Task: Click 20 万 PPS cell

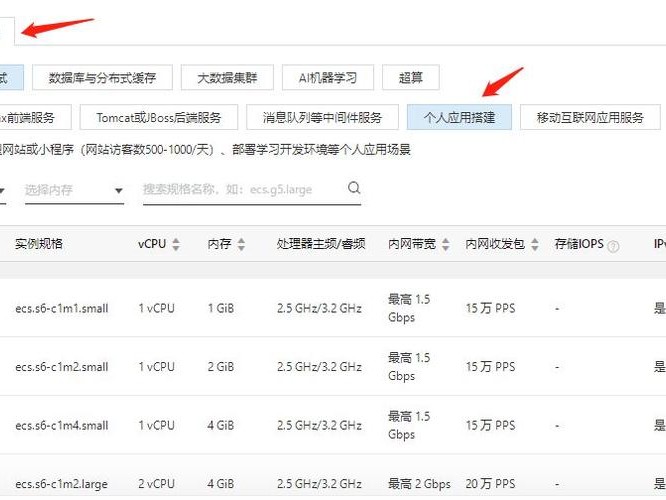Action: point(490,483)
